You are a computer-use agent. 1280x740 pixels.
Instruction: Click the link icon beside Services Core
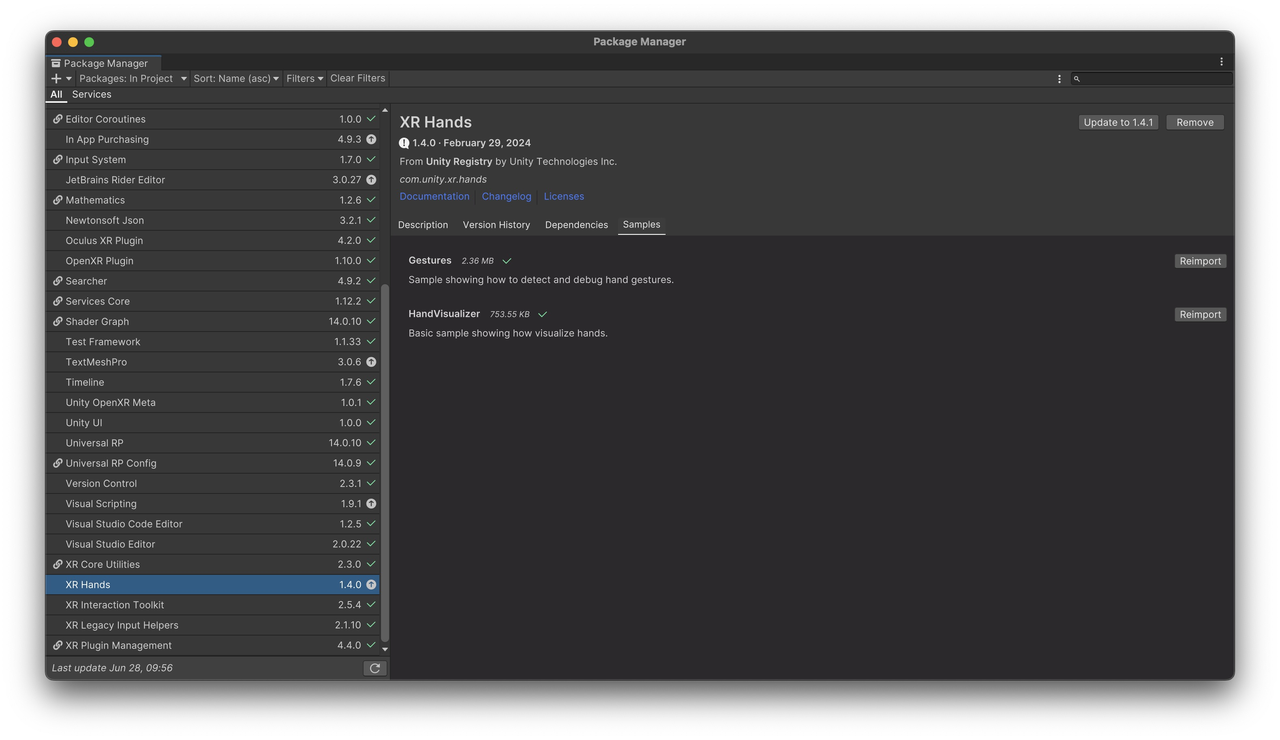(x=57, y=301)
